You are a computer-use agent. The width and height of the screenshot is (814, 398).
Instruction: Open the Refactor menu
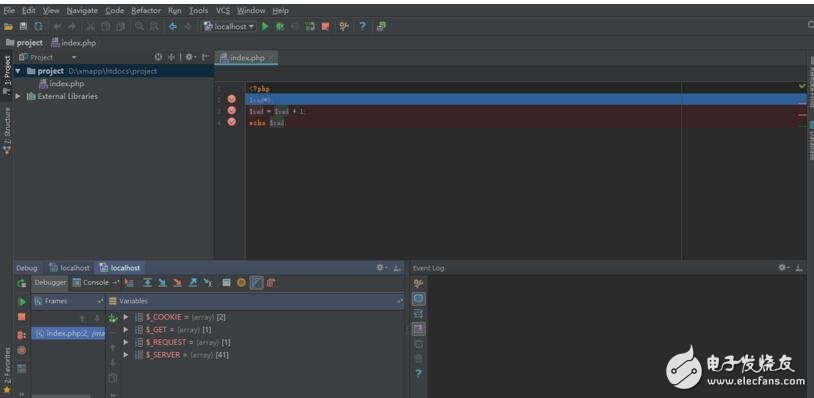click(x=146, y=10)
